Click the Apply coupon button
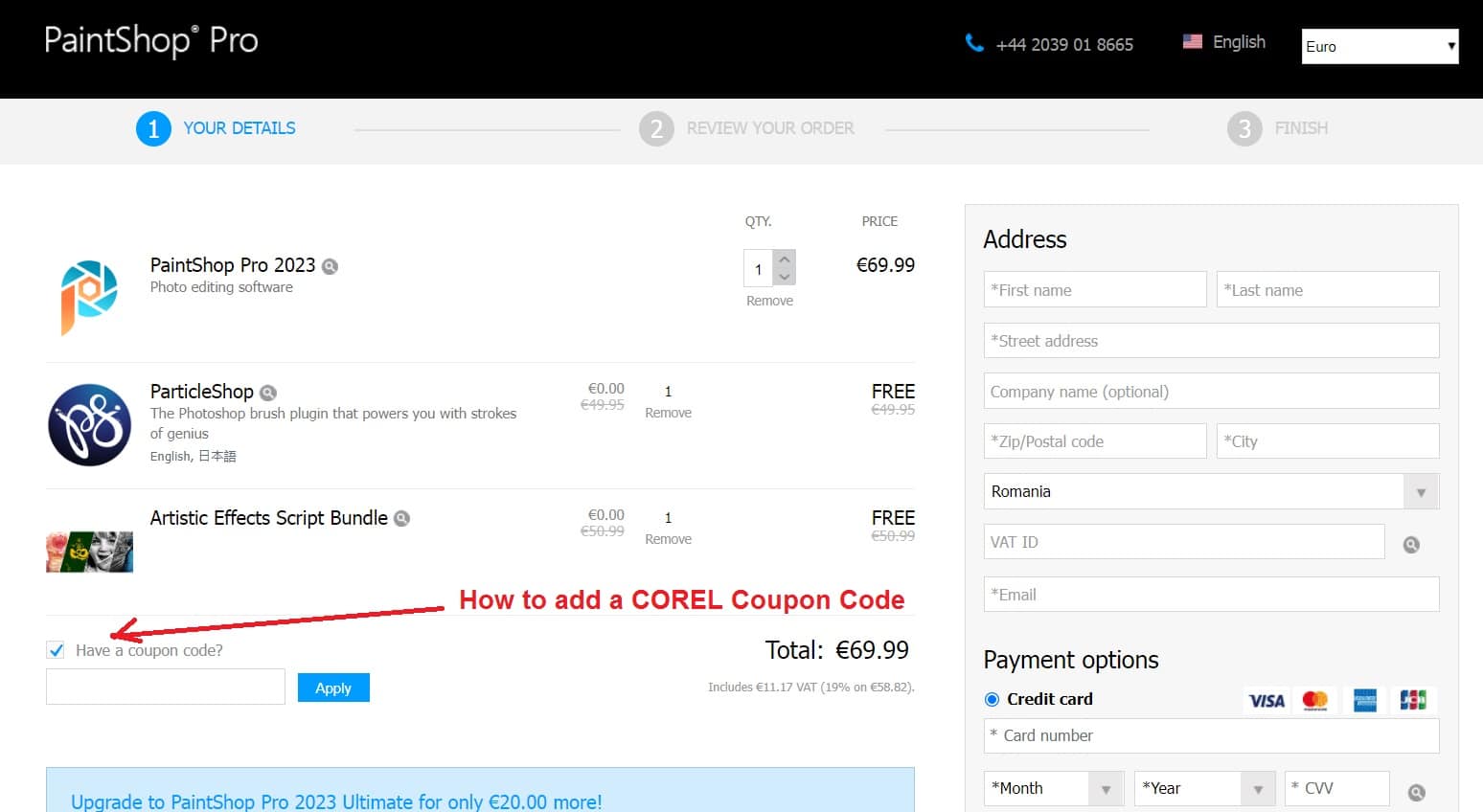 pos(333,688)
